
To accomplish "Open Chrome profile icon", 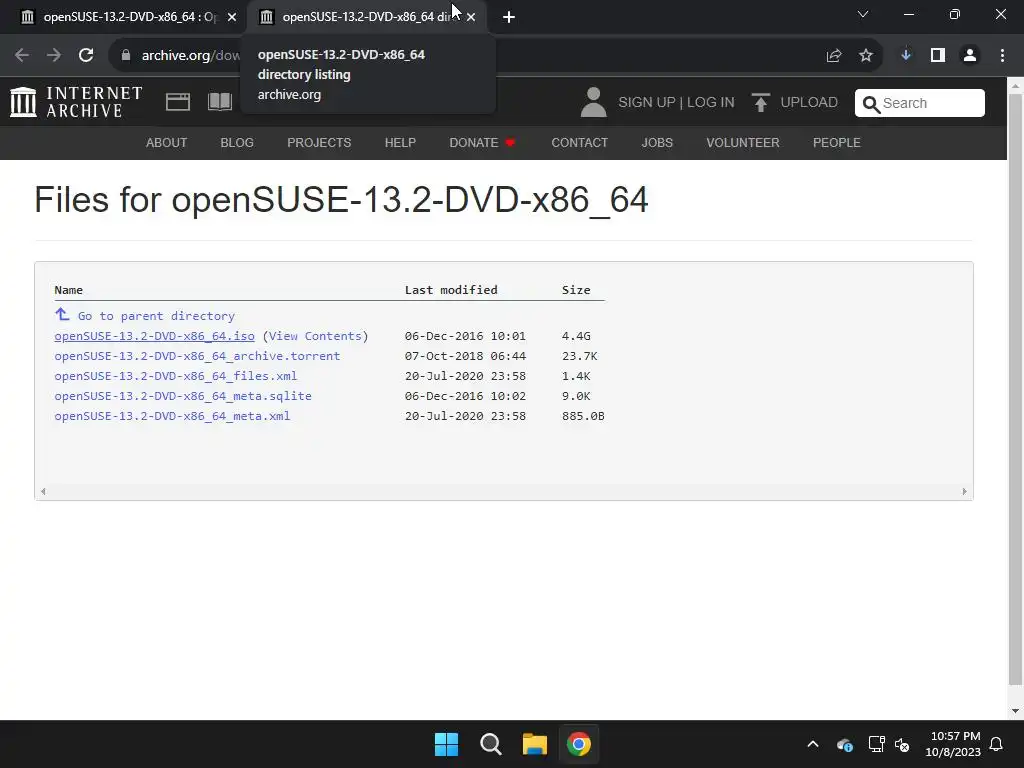I will pos(970,56).
